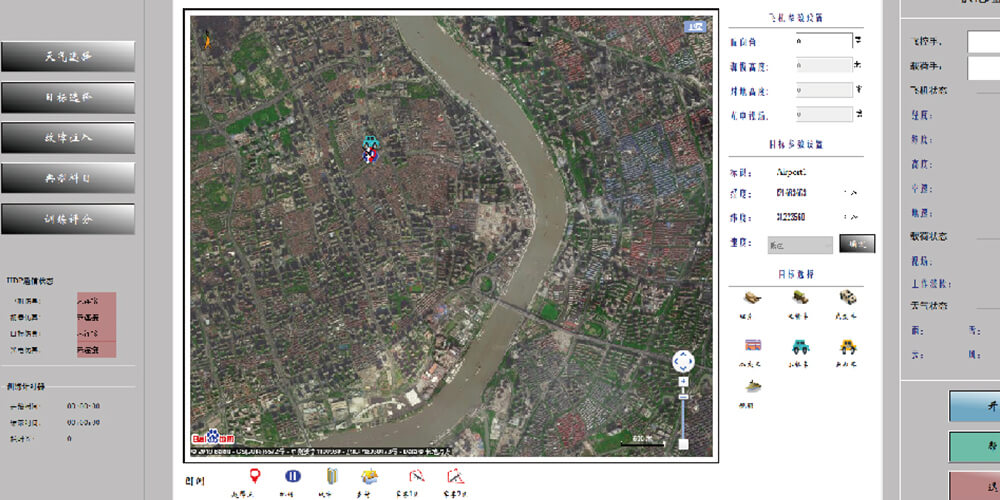
Task: Click the red location pin tool icon
Action: point(254,476)
